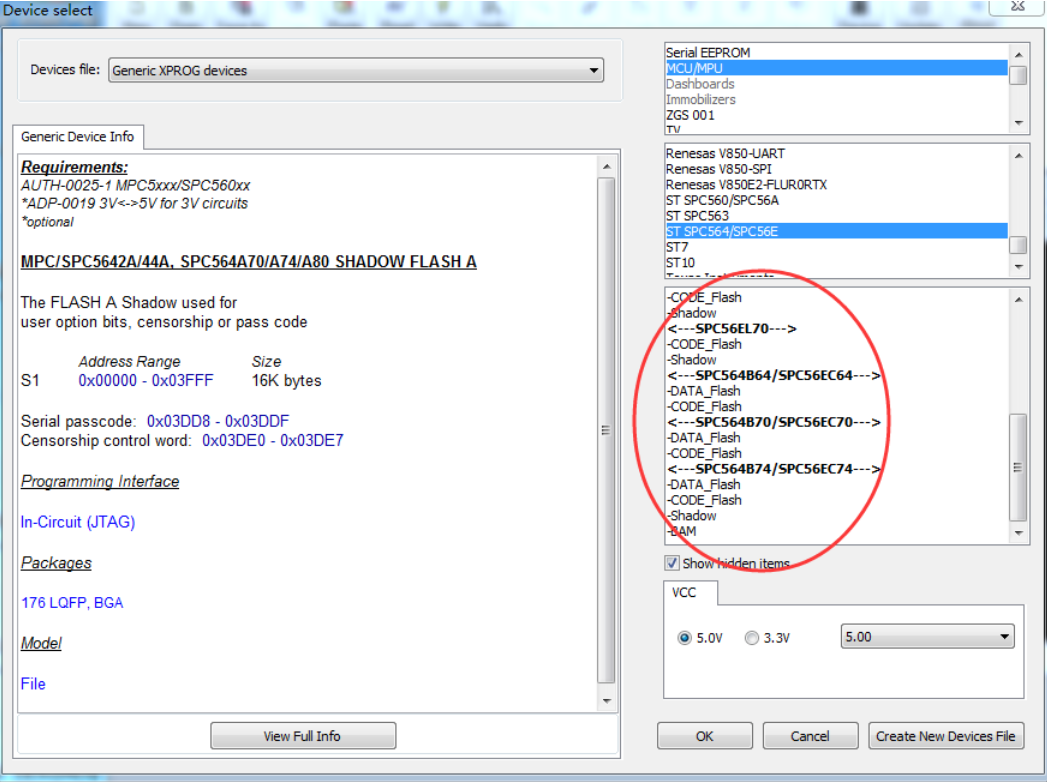Select CODE_Flash under SPC564B64/SPC56EC64
1047x782 pixels.
(x=836, y=407)
